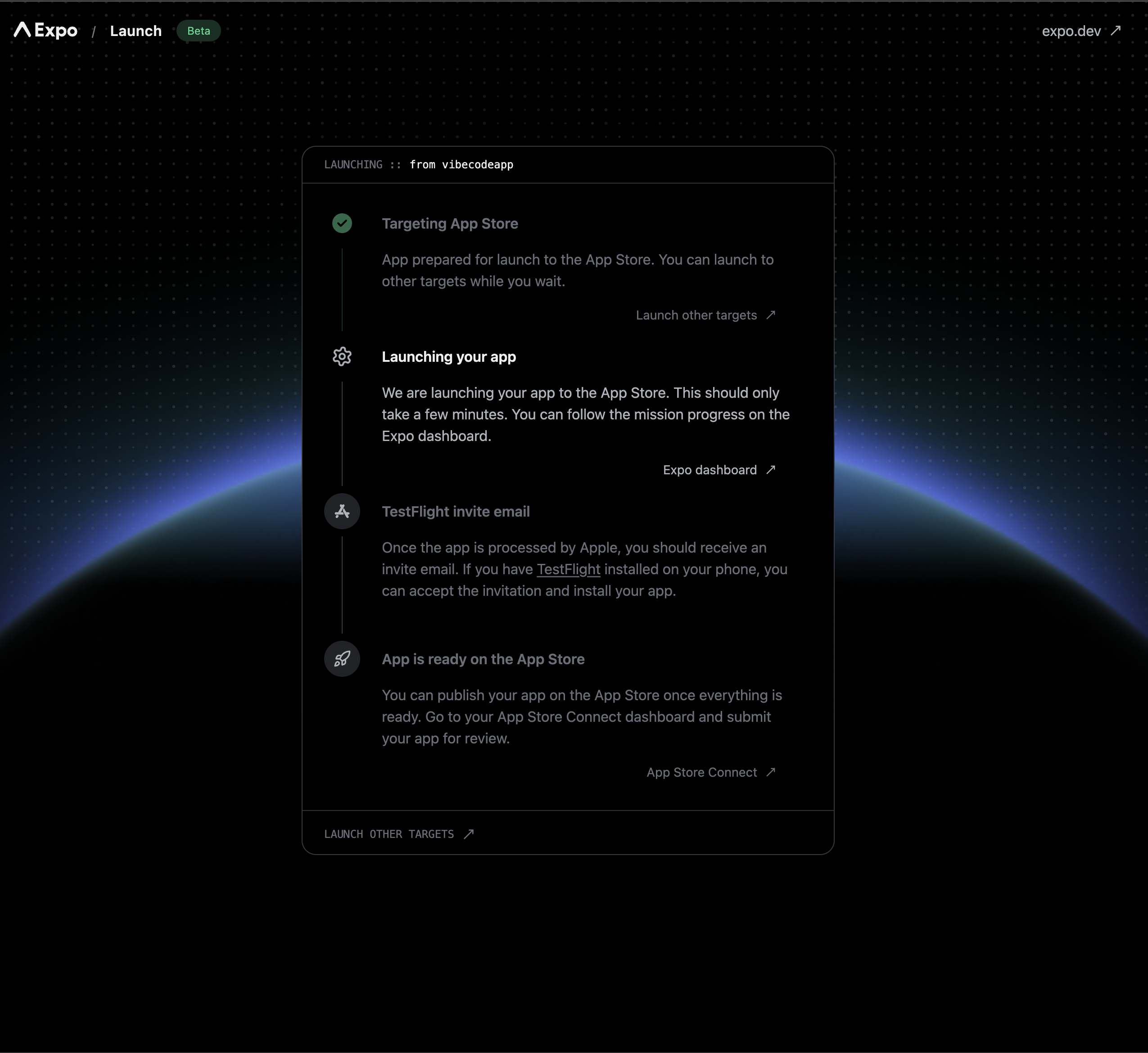Select the arrow in the LAUNCH OTHER TARGETS footer
This screenshot has height=1053, width=1148.
469,833
